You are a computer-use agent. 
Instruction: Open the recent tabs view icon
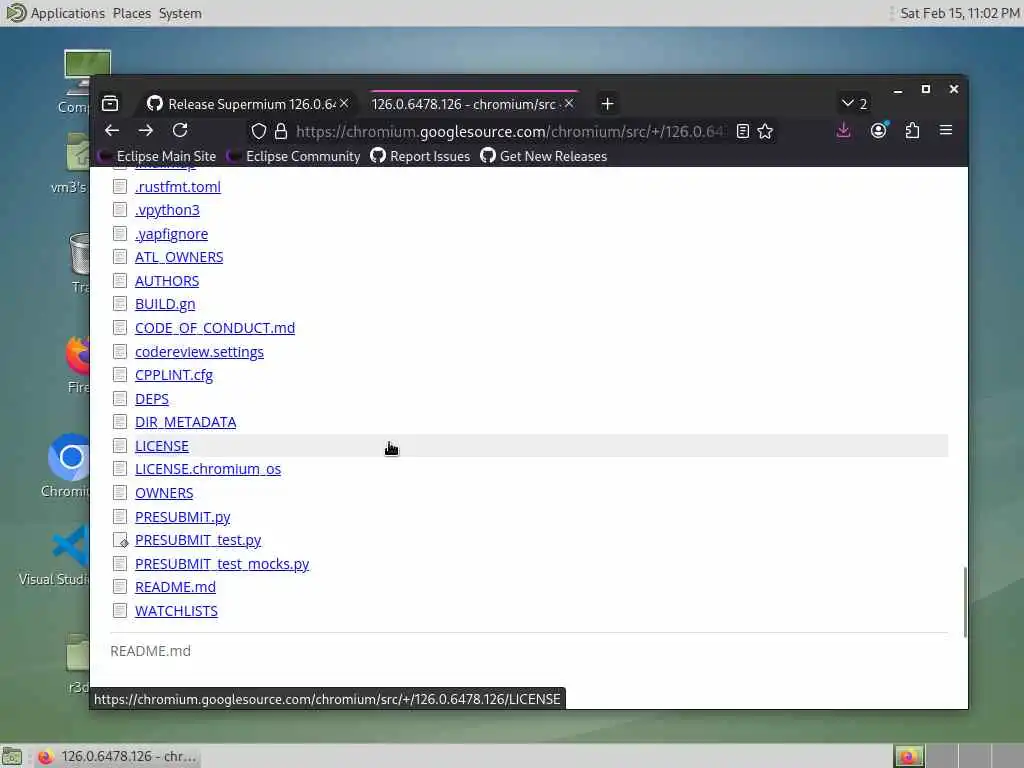tap(110, 104)
